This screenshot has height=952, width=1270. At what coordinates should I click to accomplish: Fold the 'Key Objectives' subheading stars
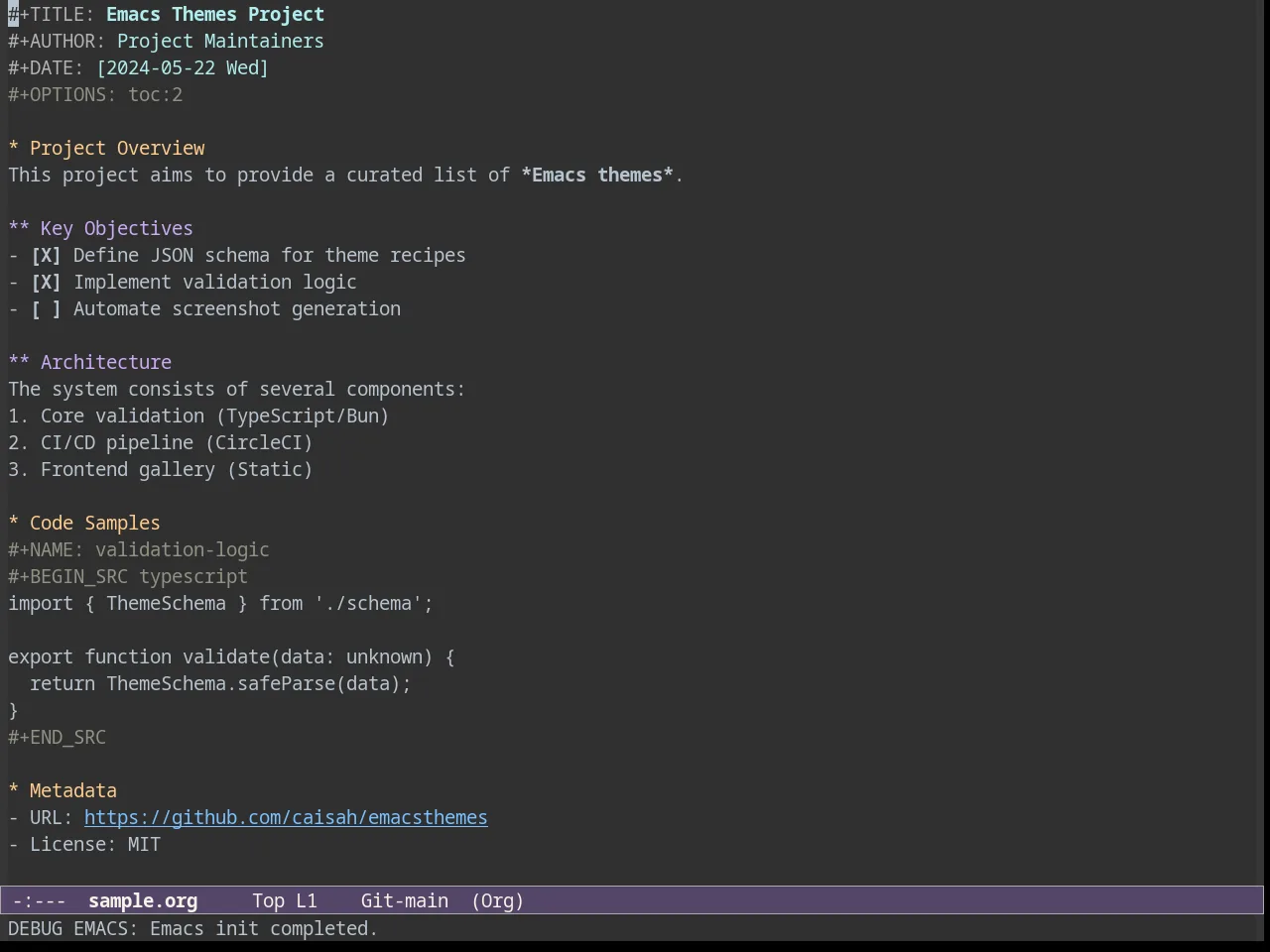(x=19, y=229)
